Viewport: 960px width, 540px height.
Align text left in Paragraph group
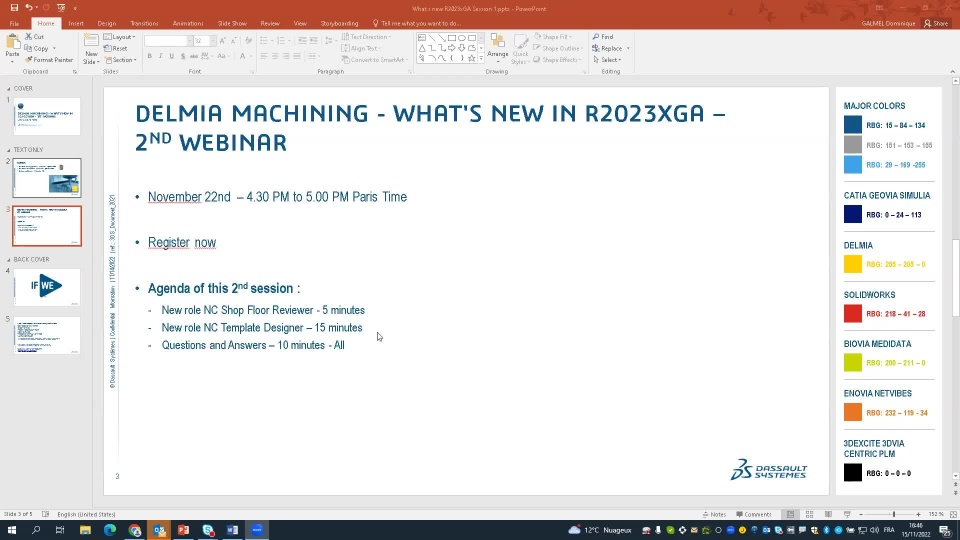(x=264, y=56)
